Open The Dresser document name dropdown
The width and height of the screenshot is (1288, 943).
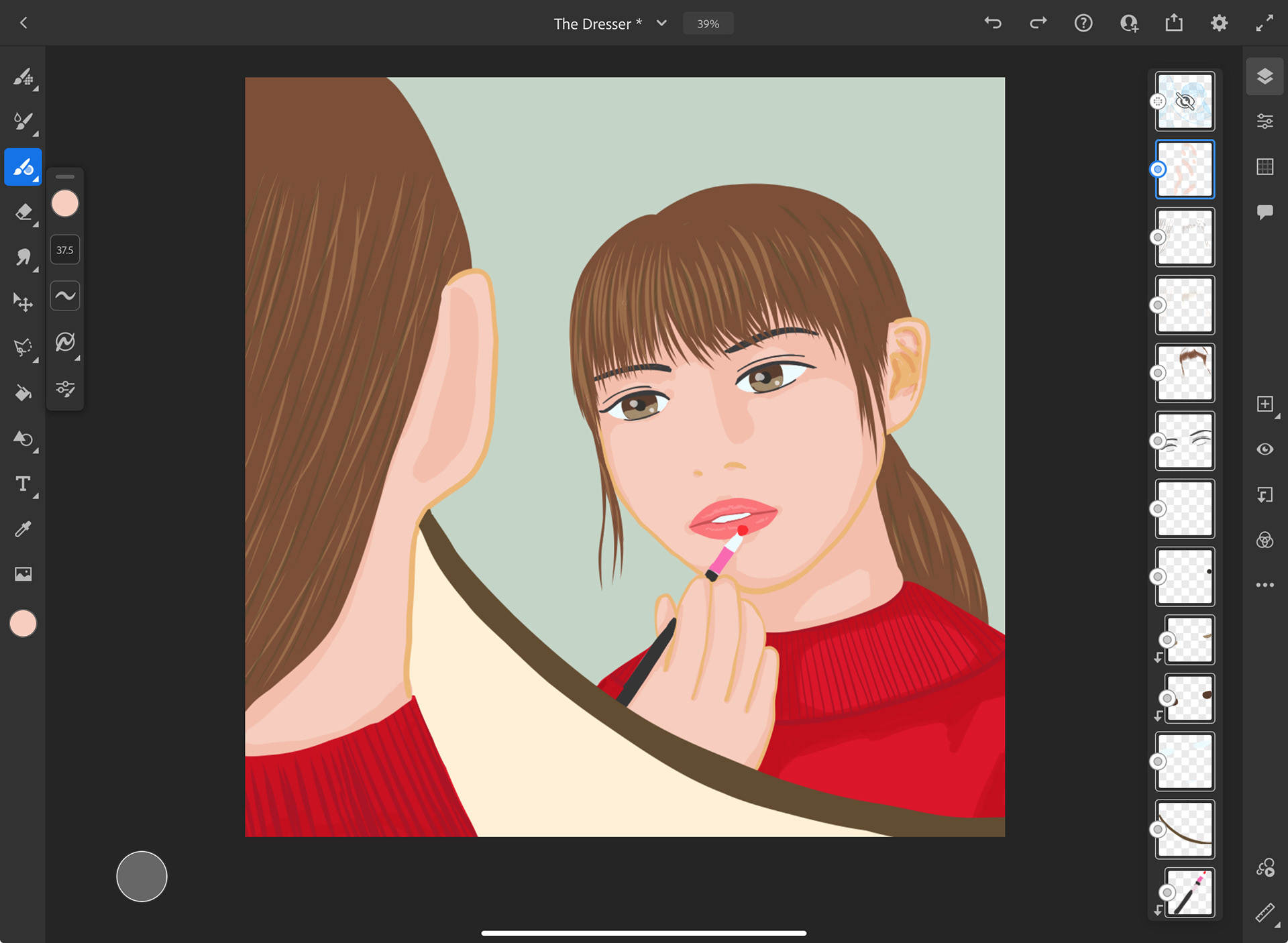[x=610, y=23]
